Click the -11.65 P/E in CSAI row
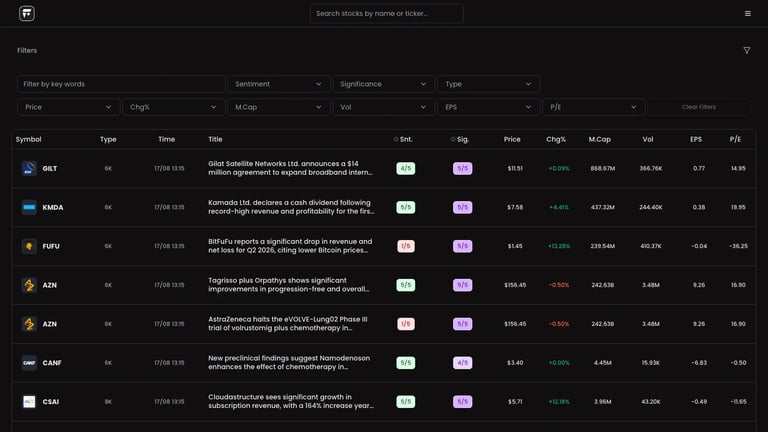 click(x=738, y=402)
